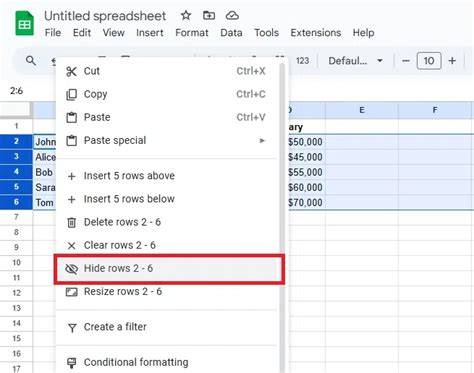Click the funnel filter icon
Image resolution: width=474 pixels, height=373 pixels.
(72, 328)
